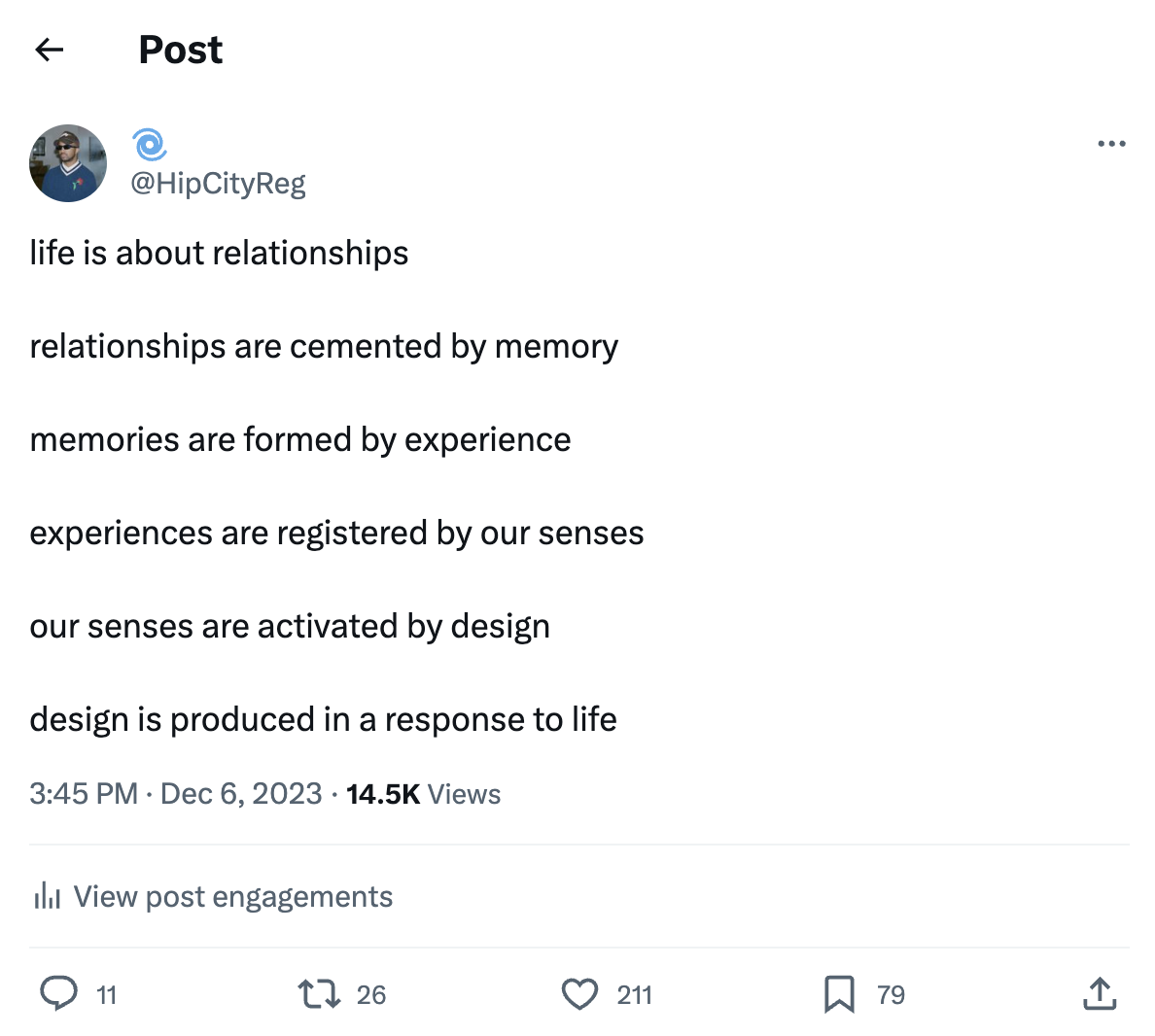The height and width of the screenshot is (1036, 1155).
Task: Share the post using the upload icon
Action: (1099, 993)
